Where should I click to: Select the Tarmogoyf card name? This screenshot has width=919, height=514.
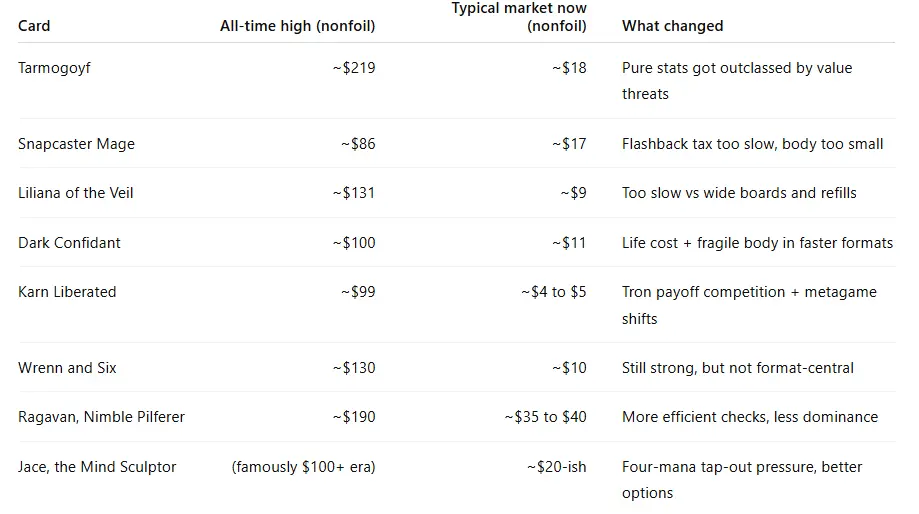[x=54, y=68]
